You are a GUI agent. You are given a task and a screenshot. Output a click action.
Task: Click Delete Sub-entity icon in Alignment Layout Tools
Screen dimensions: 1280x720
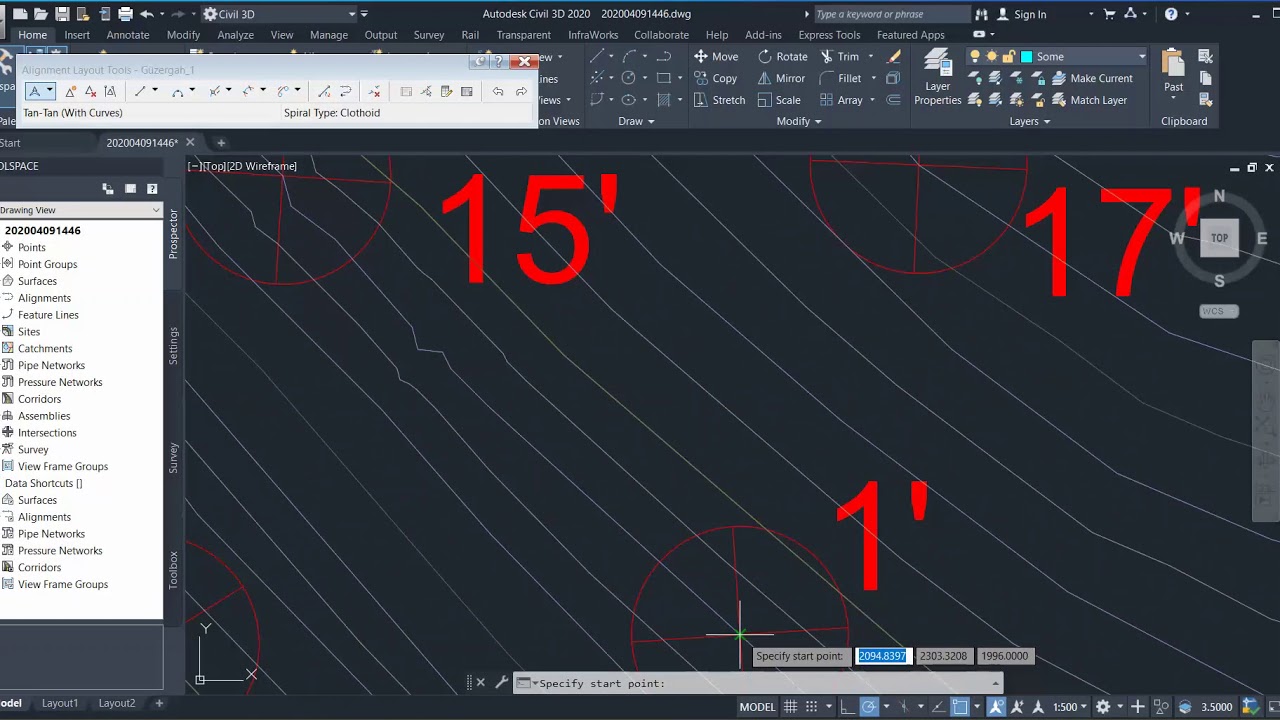(x=374, y=92)
